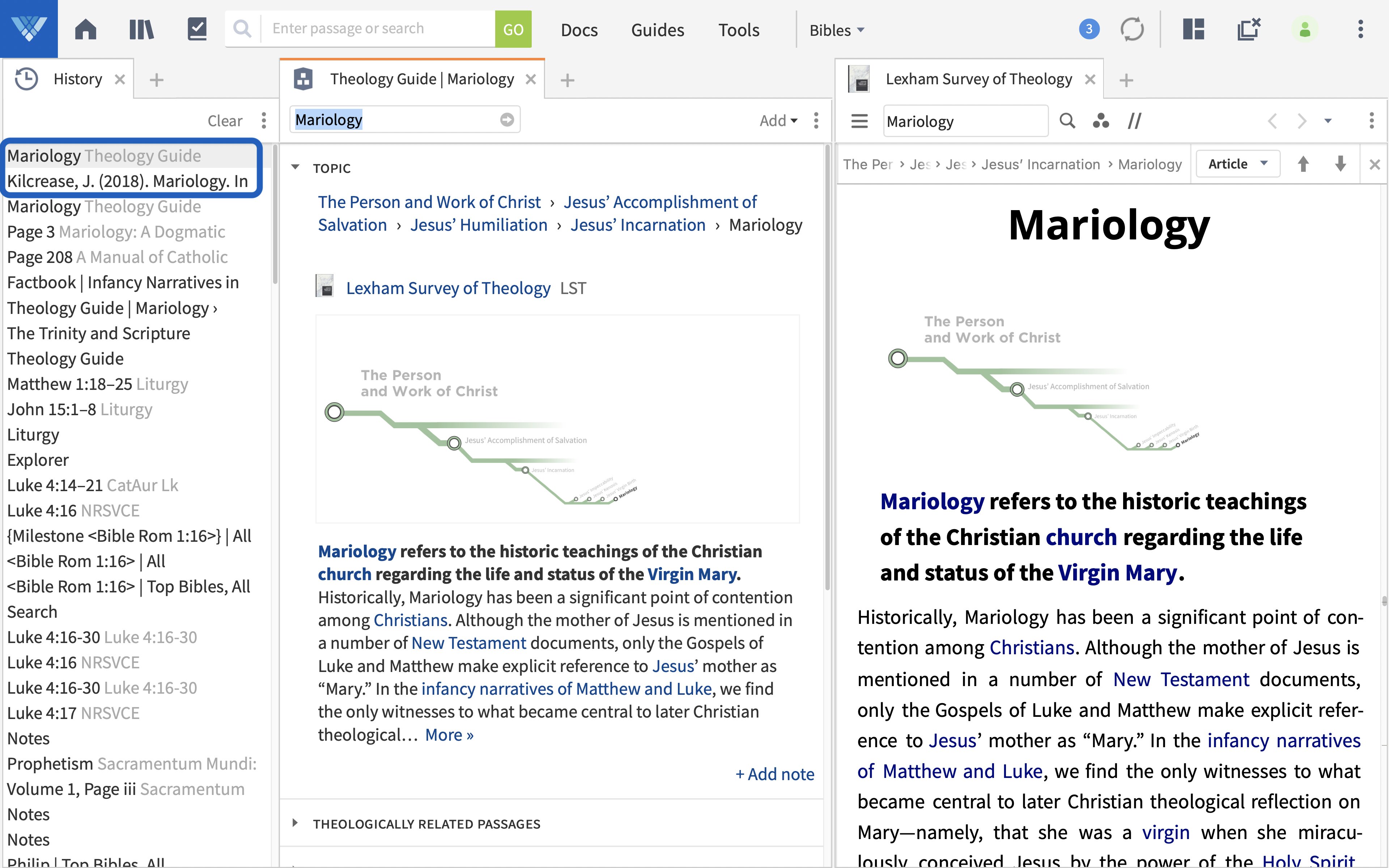Open Lexham Survey of Theology link in guide
The height and width of the screenshot is (868, 1389).
(x=448, y=288)
